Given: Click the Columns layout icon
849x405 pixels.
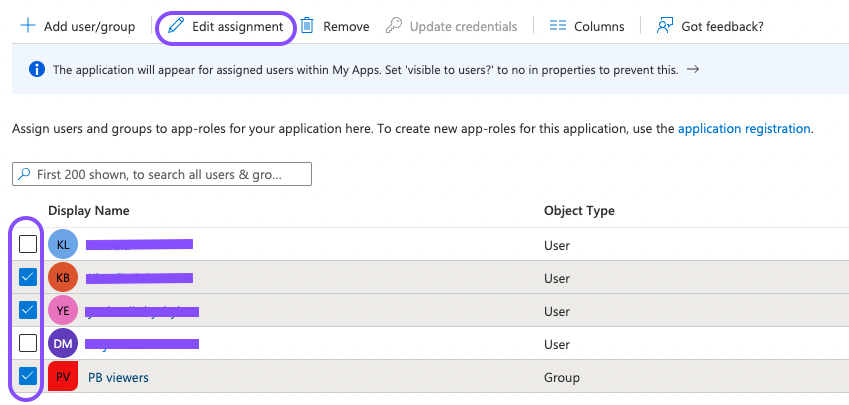Looking at the screenshot, I should (x=558, y=25).
